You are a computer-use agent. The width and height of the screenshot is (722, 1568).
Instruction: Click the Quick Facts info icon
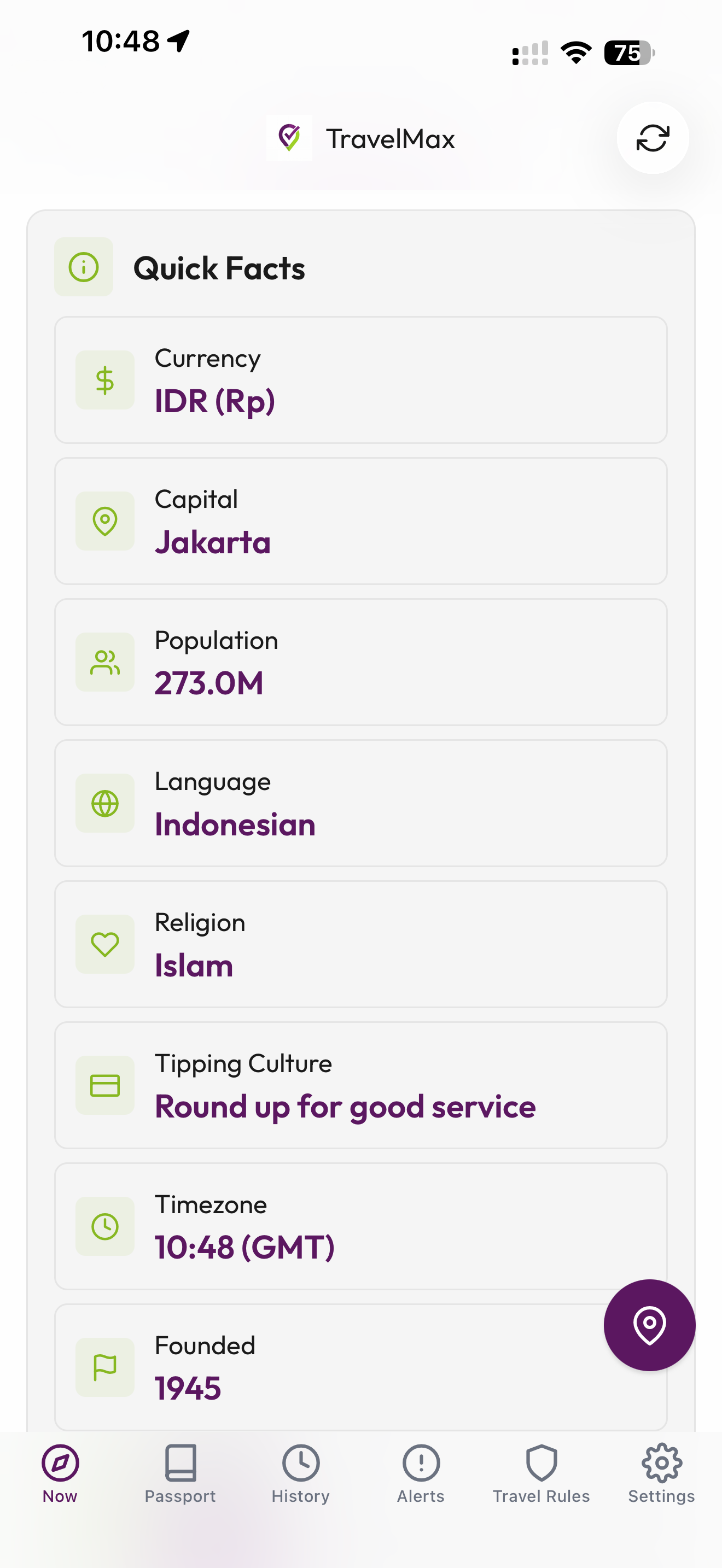pos(84,267)
